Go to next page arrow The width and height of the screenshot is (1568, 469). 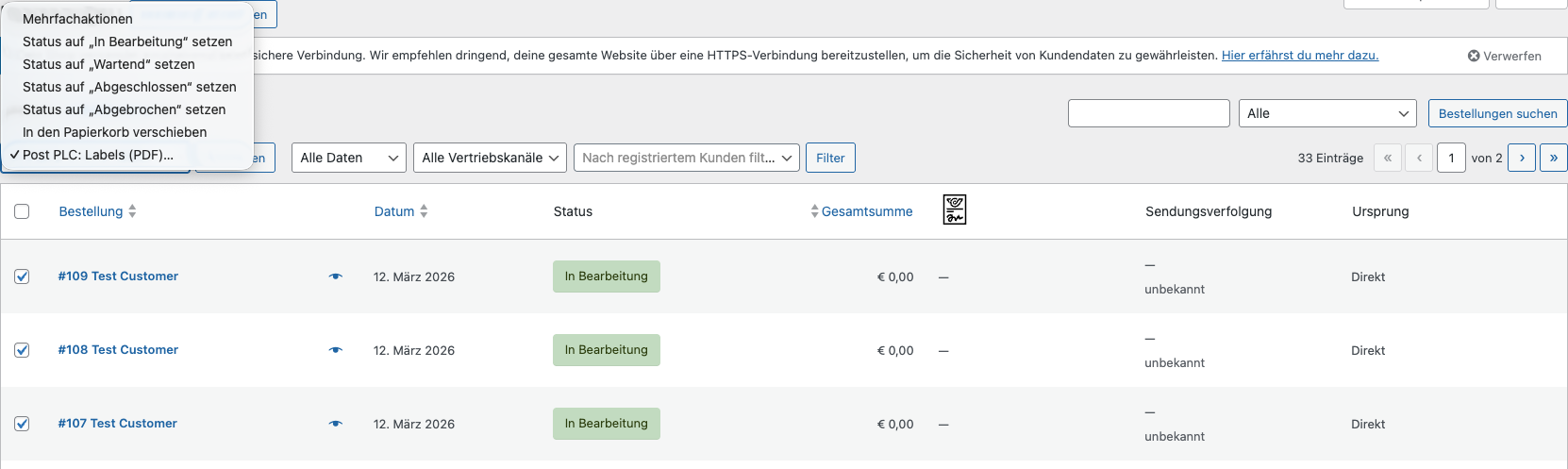click(x=1522, y=158)
